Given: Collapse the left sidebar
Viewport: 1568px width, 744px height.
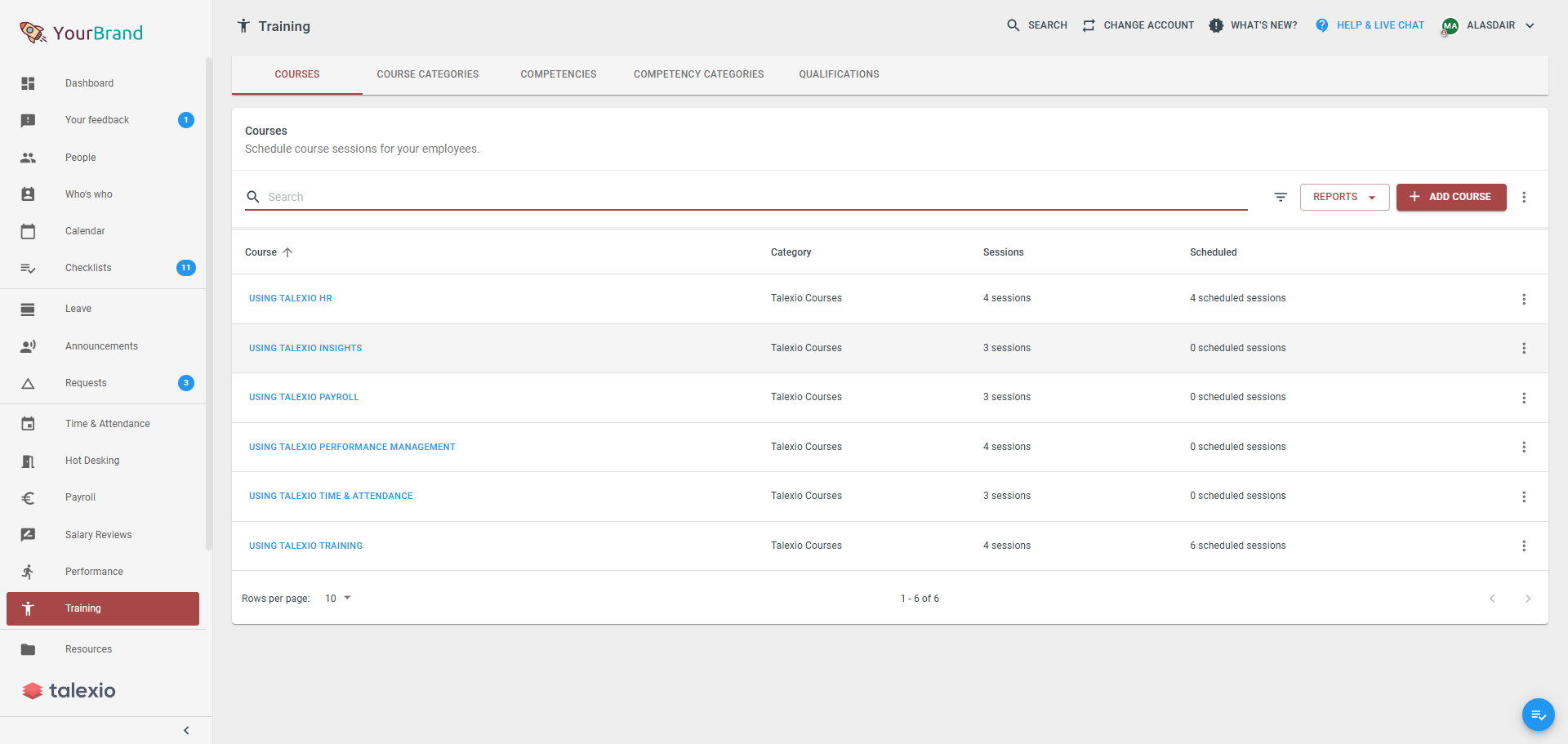Looking at the screenshot, I should [x=186, y=730].
